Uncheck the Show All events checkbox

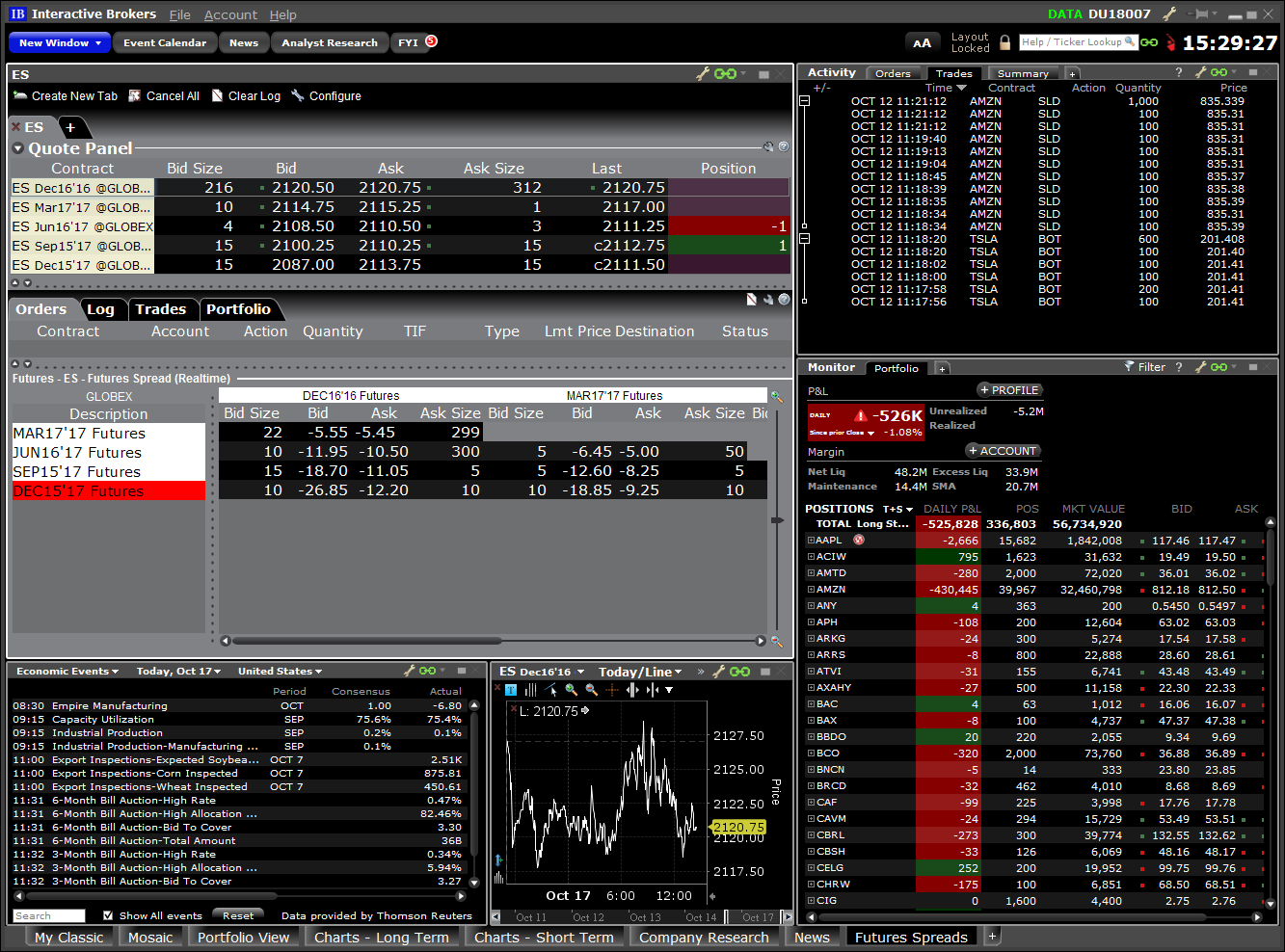[x=106, y=915]
